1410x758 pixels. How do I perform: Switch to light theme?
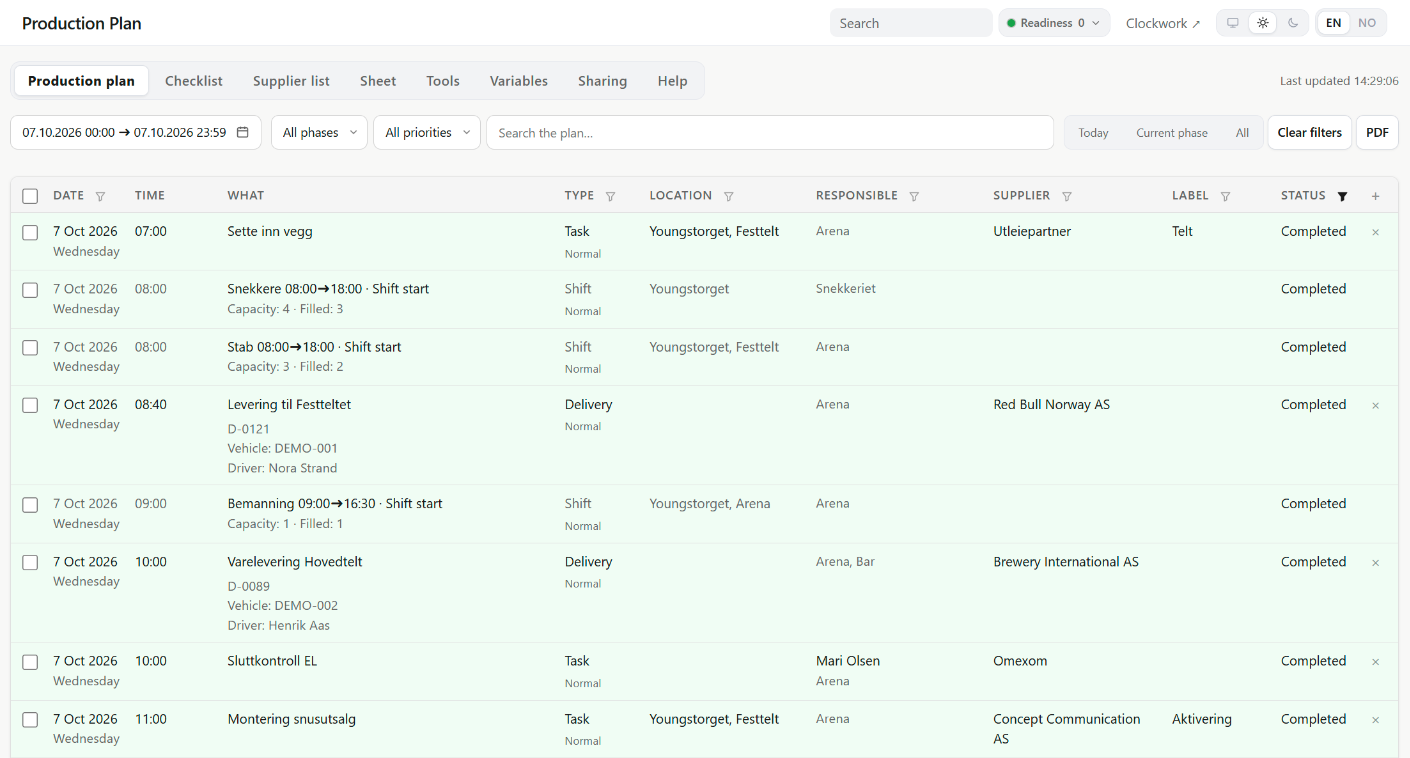pyautogui.click(x=1263, y=23)
